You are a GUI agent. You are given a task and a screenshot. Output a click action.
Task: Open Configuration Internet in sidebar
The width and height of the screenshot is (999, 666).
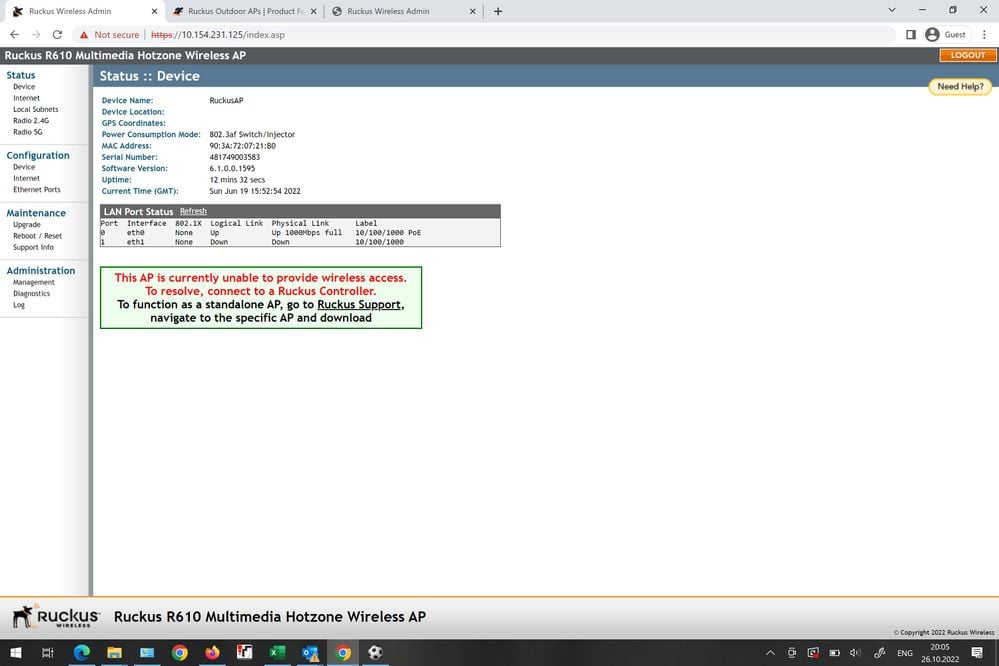coord(26,178)
